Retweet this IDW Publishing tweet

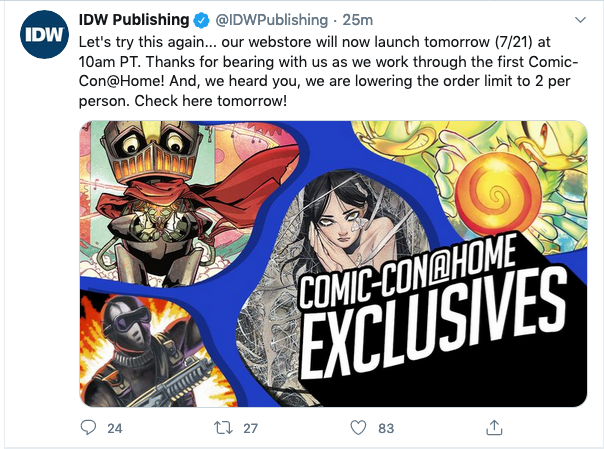(223, 428)
